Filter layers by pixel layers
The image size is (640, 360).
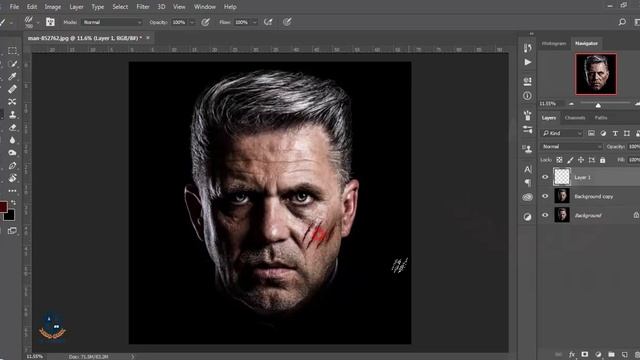tap(591, 133)
